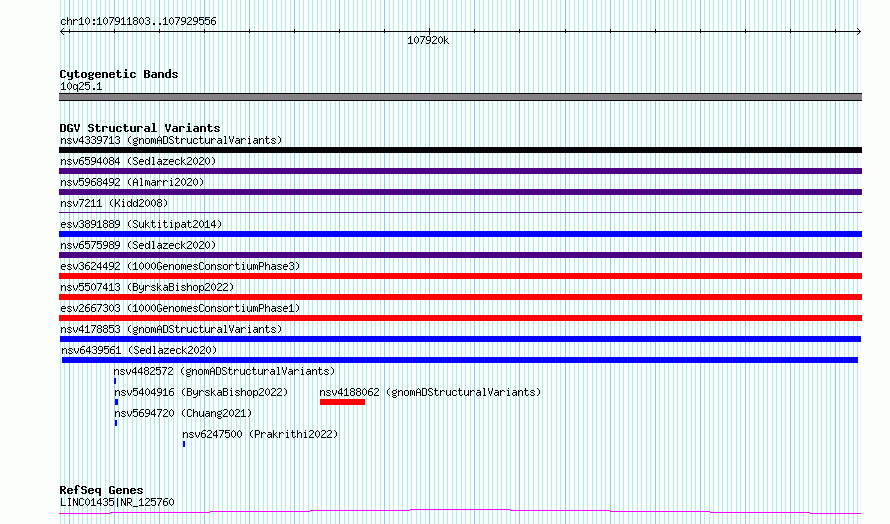This screenshot has width=890, height=524.
Task: Click the thin purple line of nsv7211
Action: pyautogui.click(x=460, y=212)
